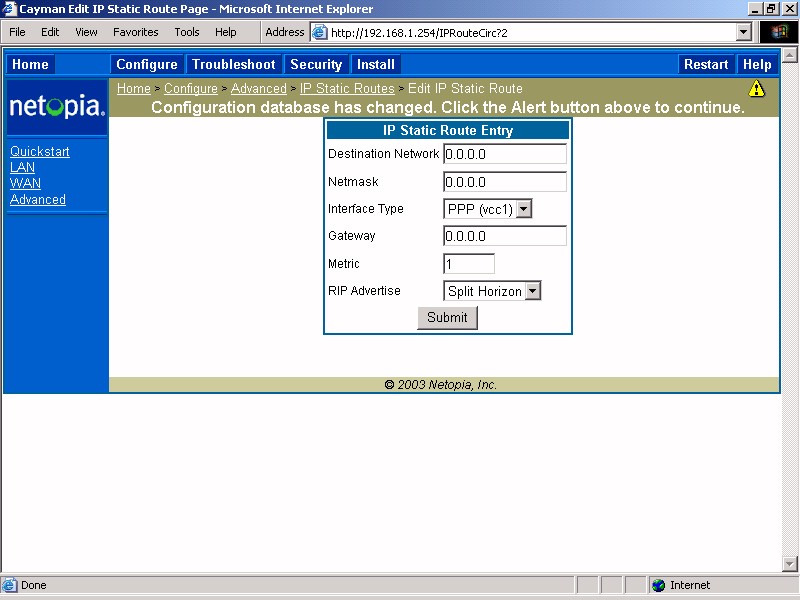Click the Internet zone globe icon
800x600 pixels.
point(658,585)
